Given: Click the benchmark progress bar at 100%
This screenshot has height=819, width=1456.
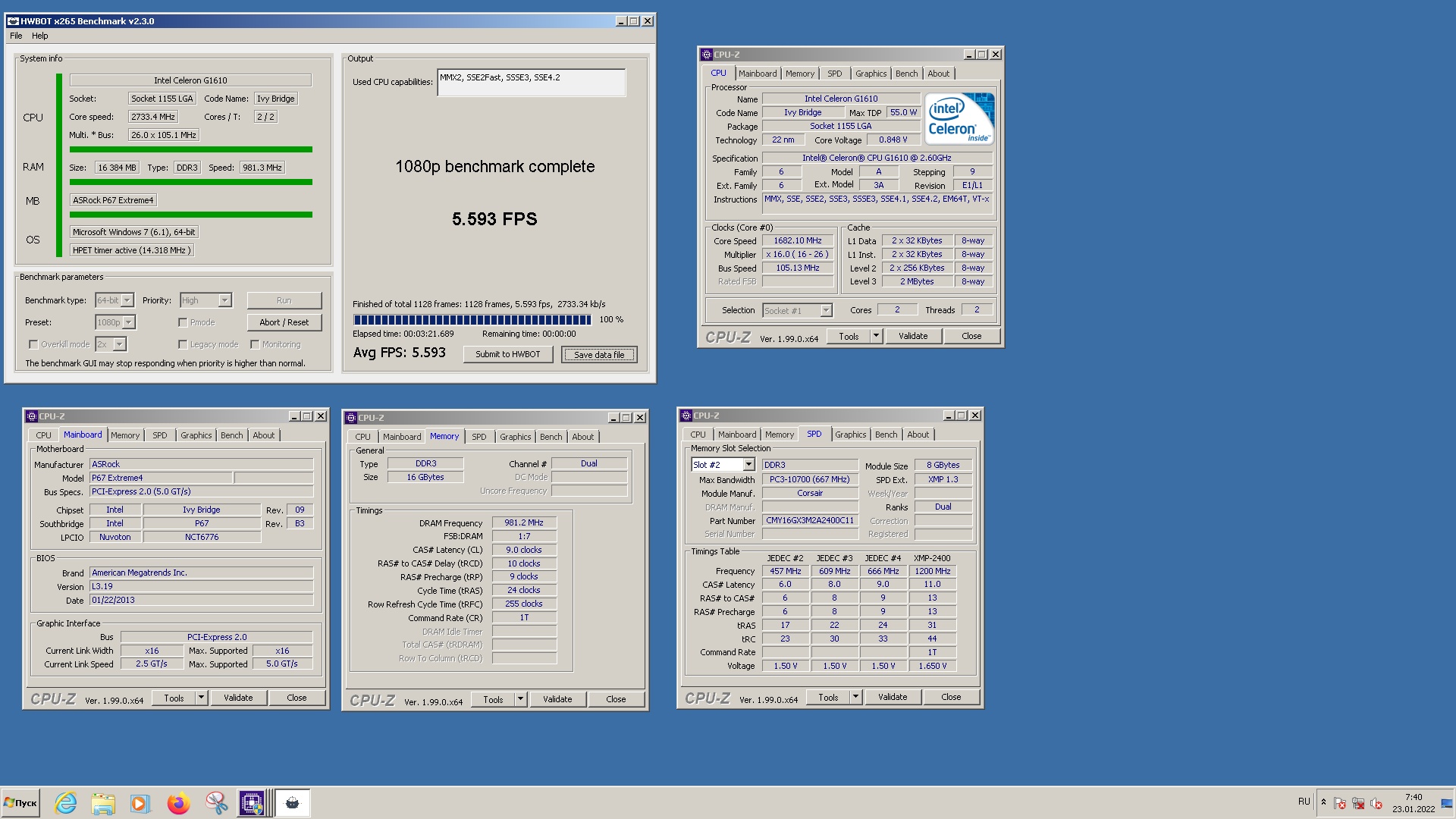Looking at the screenshot, I should [472, 319].
